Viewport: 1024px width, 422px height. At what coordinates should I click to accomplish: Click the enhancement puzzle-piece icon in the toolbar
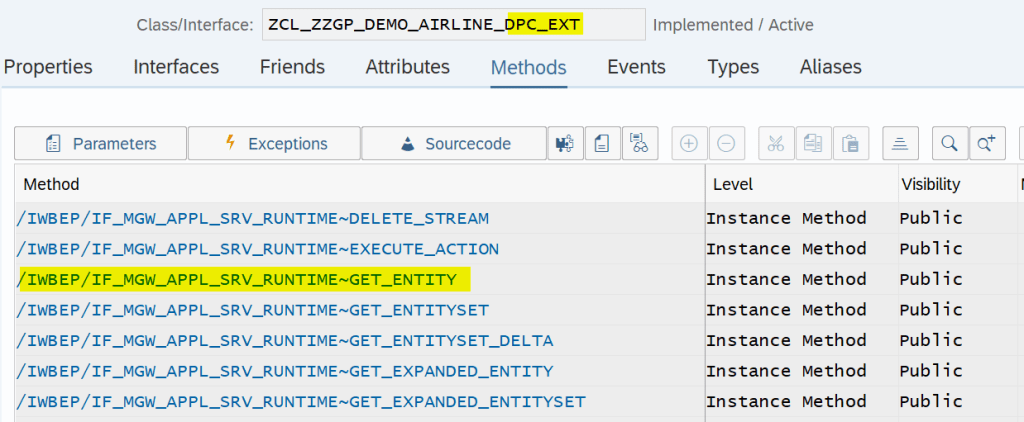565,143
